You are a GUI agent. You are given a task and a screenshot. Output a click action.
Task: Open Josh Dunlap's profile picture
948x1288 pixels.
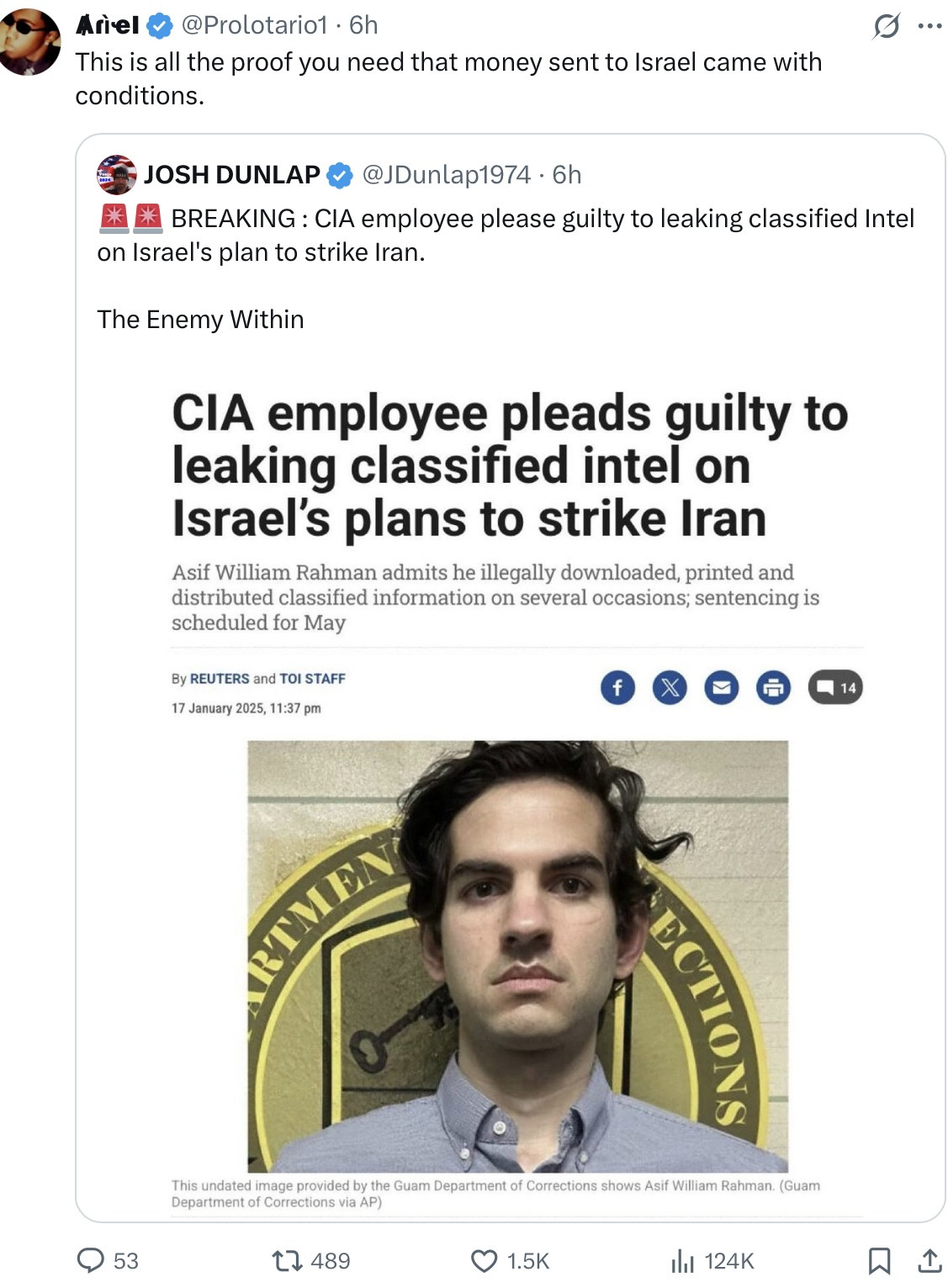117,175
